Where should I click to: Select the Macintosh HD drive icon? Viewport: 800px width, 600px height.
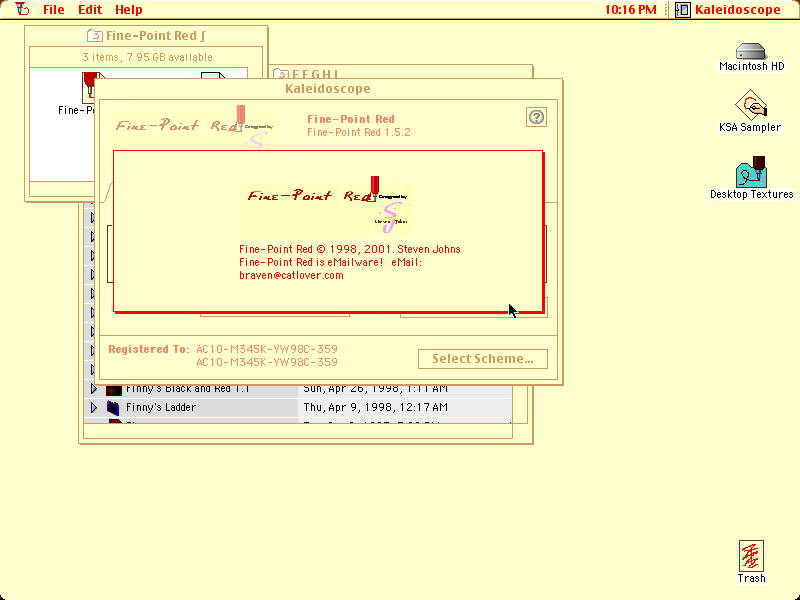pyautogui.click(x=751, y=51)
